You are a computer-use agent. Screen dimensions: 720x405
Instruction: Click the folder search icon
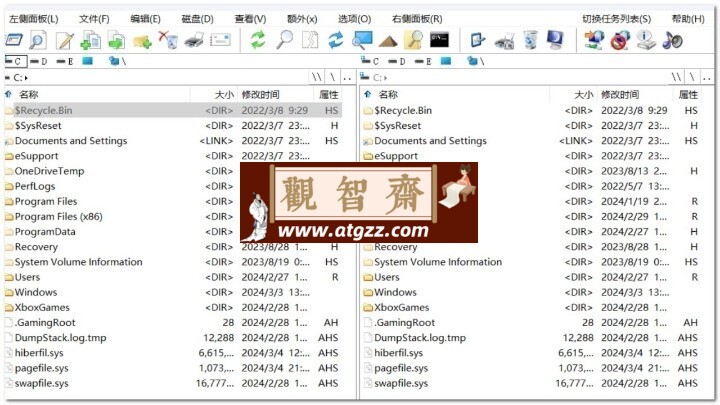coord(413,40)
